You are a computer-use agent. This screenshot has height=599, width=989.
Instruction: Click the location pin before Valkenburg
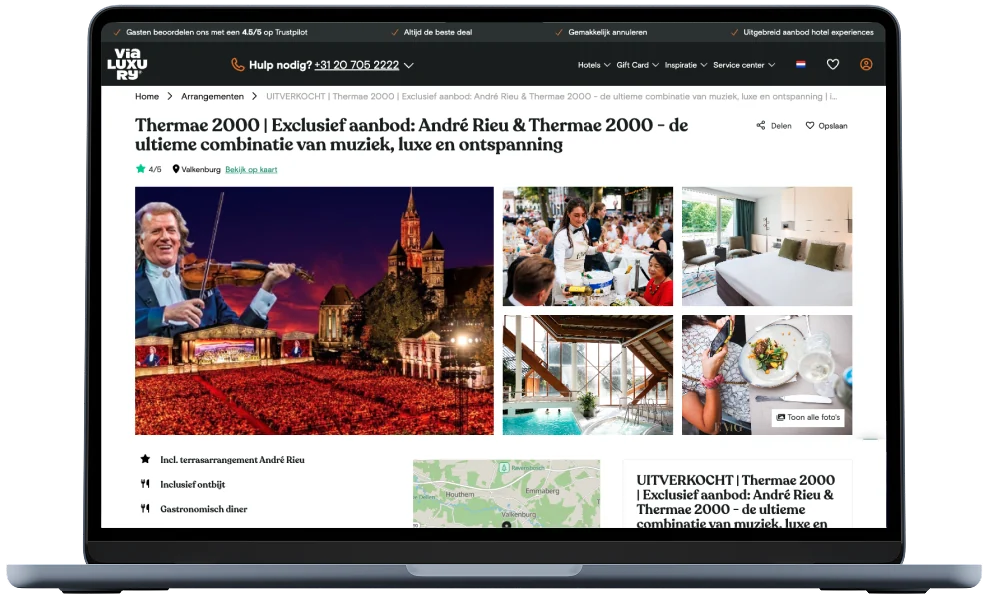point(176,169)
